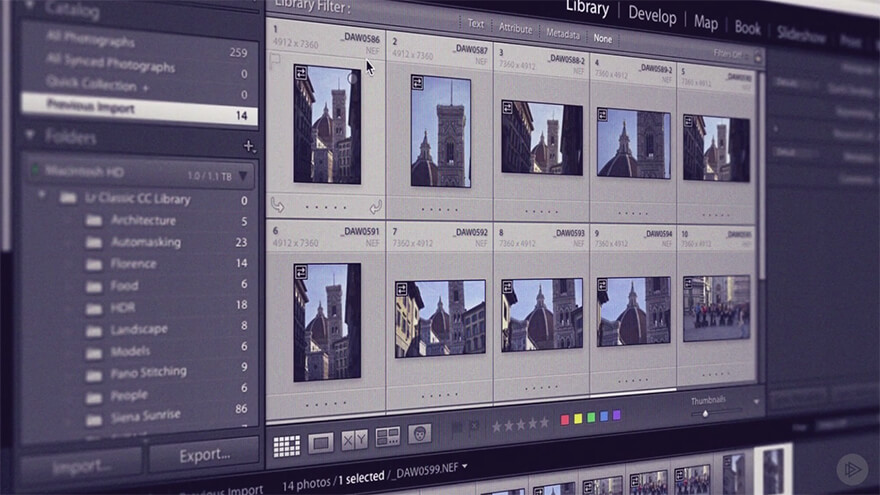Click add folder plus icon
Image resolution: width=880 pixels, height=495 pixels.
point(249,146)
